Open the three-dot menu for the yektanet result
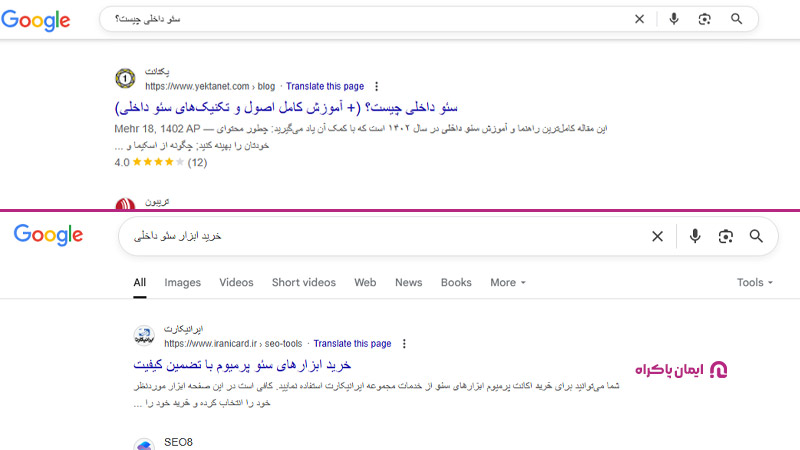Screen dimensions: 800x450 point(377,86)
